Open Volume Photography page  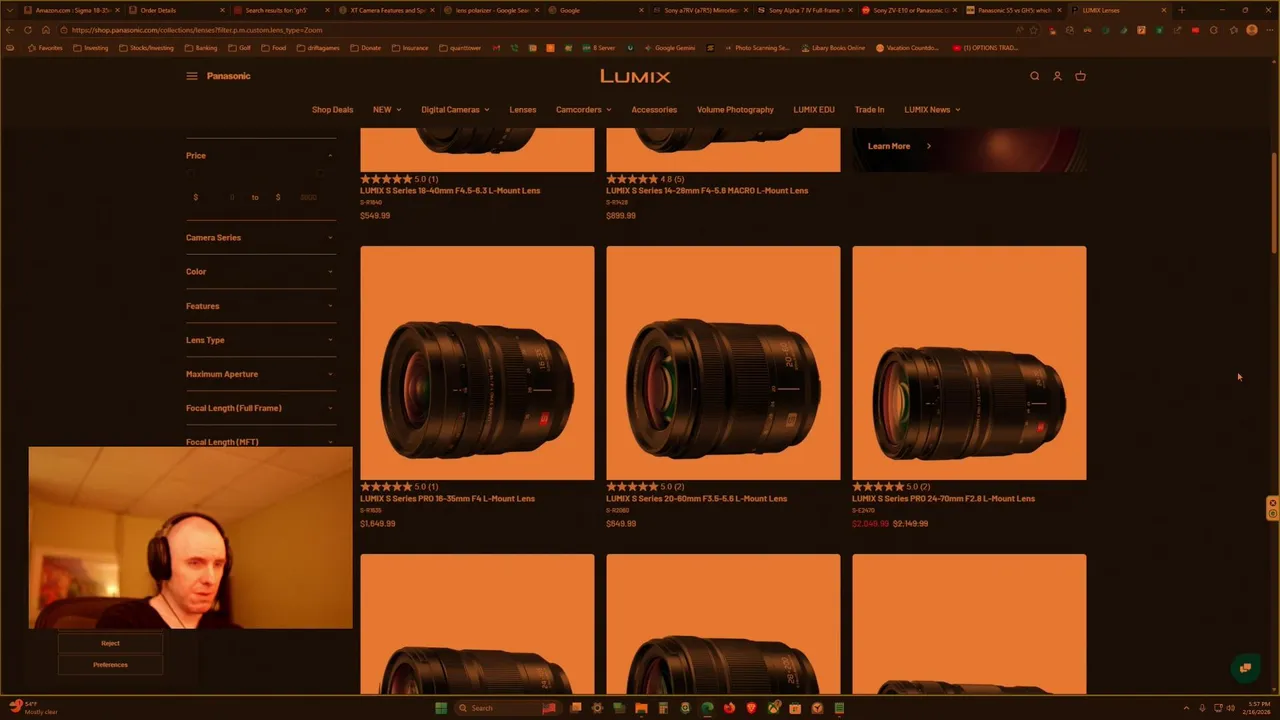(x=735, y=110)
